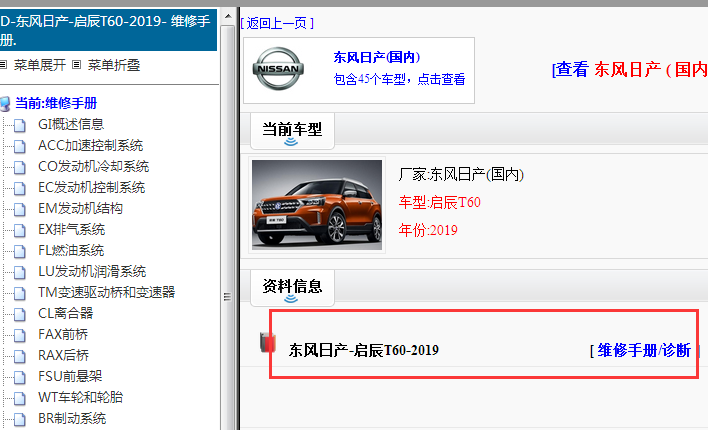This screenshot has width=708, height=430.
Task: Click the page icon beside EX排气系统
Action: [19, 230]
